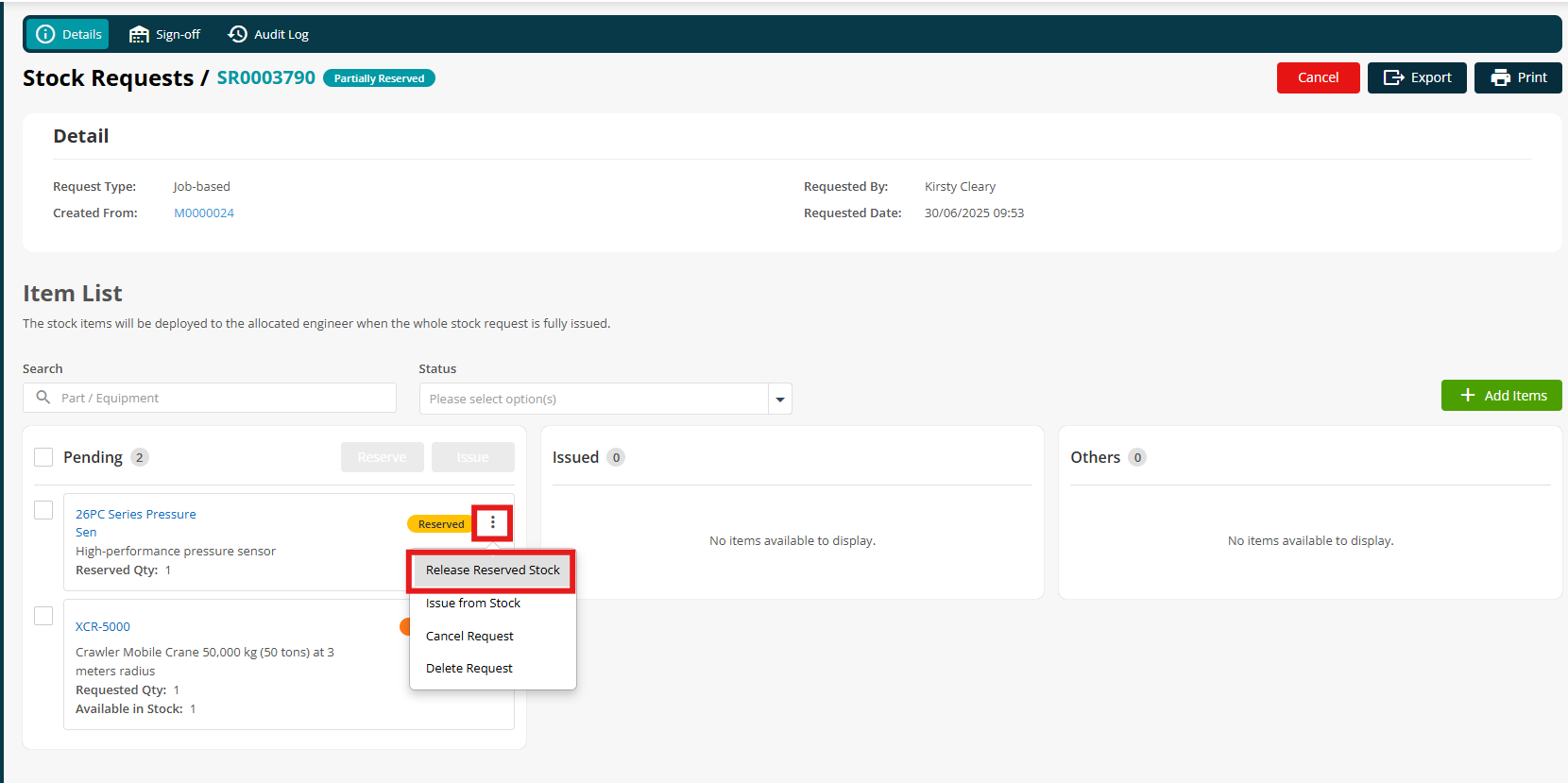Click the Reserve button in Pending
This screenshot has width=1568, height=783.
pyautogui.click(x=383, y=457)
